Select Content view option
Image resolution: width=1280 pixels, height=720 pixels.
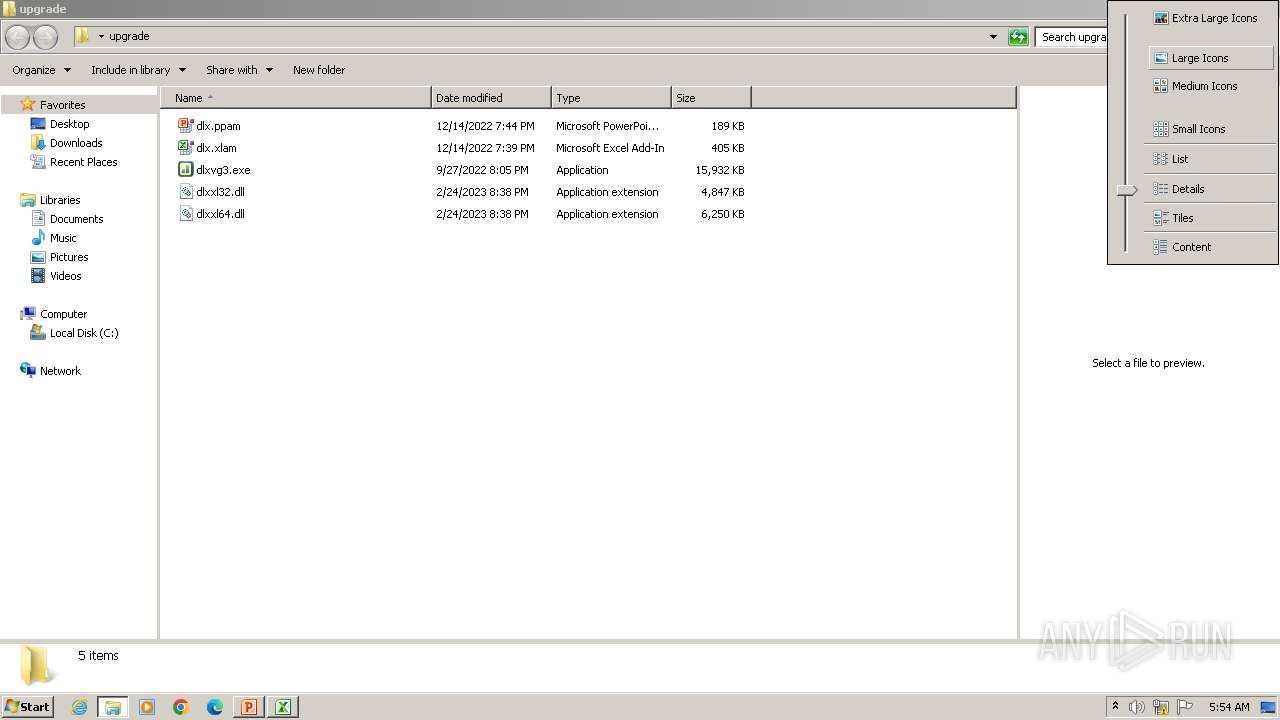(x=1211, y=247)
